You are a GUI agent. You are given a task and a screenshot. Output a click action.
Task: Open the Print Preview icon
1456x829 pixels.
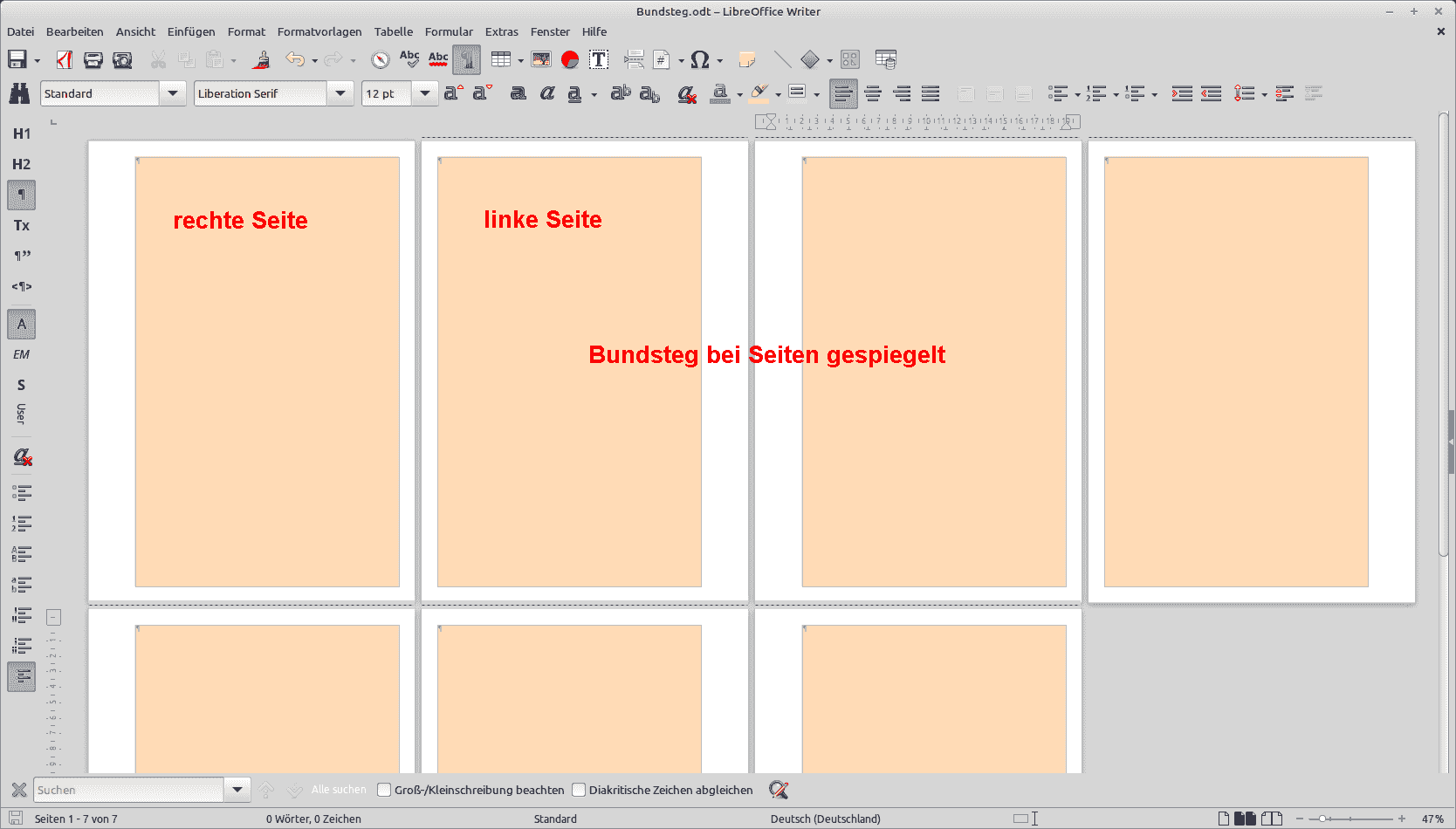click(x=123, y=59)
